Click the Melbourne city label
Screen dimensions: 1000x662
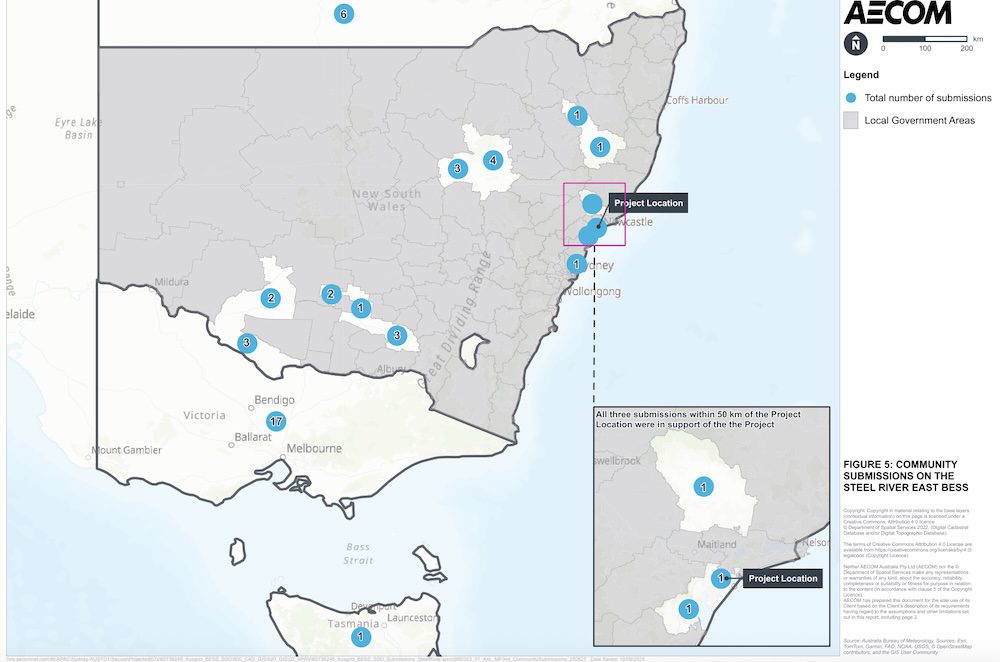pos(315,449)
